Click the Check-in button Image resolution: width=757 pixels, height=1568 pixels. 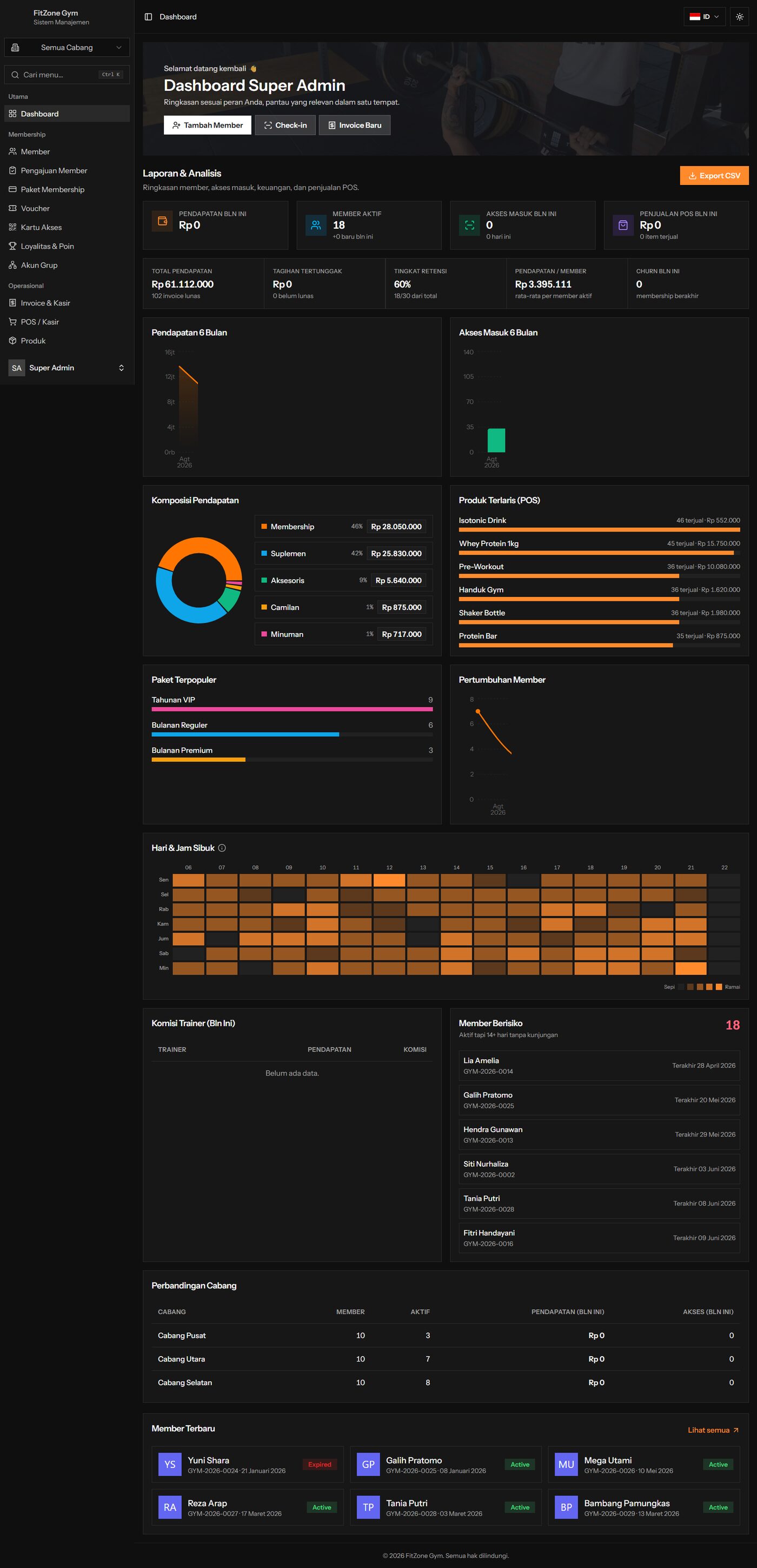(285, 125)
